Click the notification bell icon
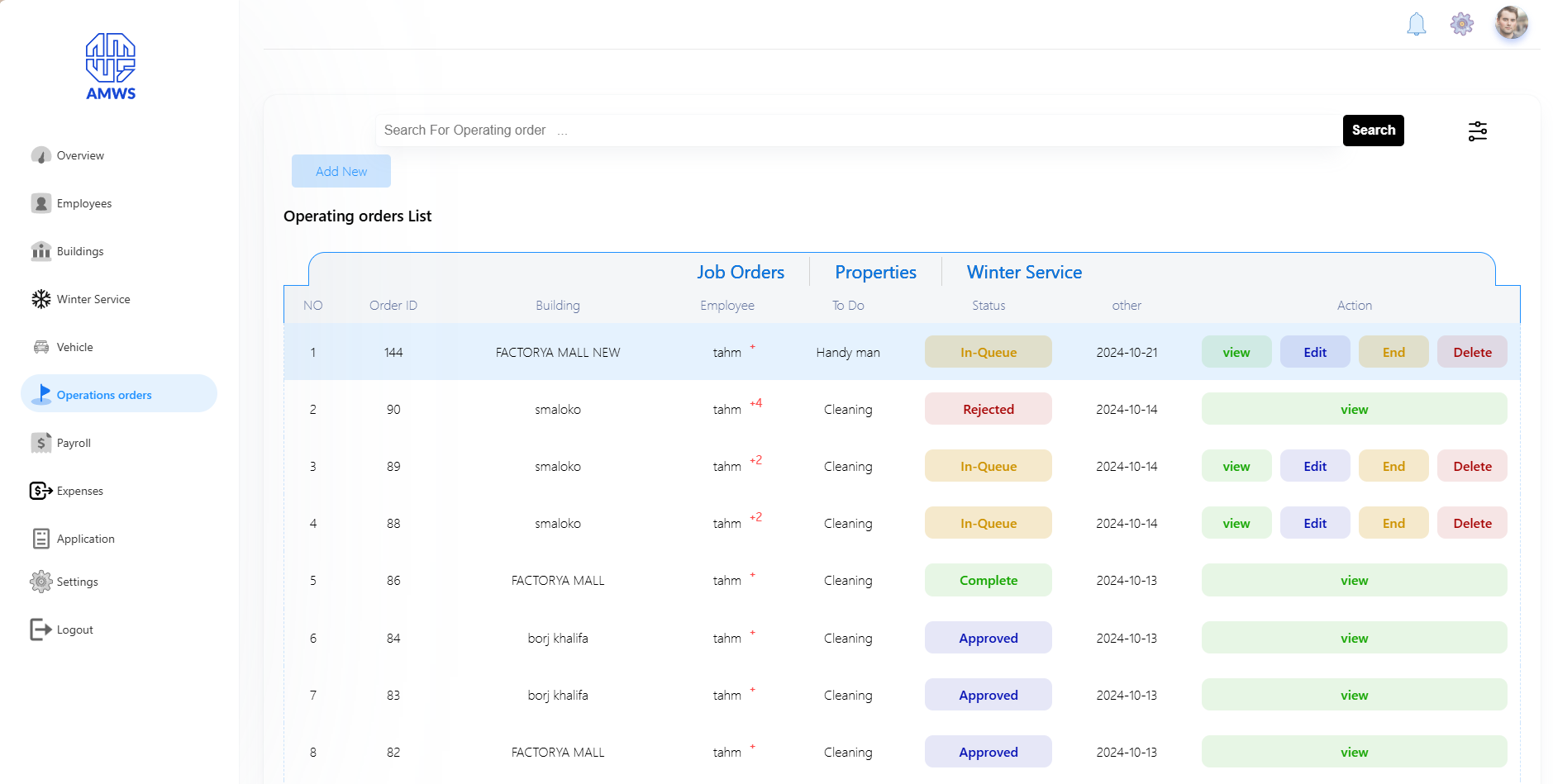The height and width of the screenshot is (784, 1553). coord(1416,24)
